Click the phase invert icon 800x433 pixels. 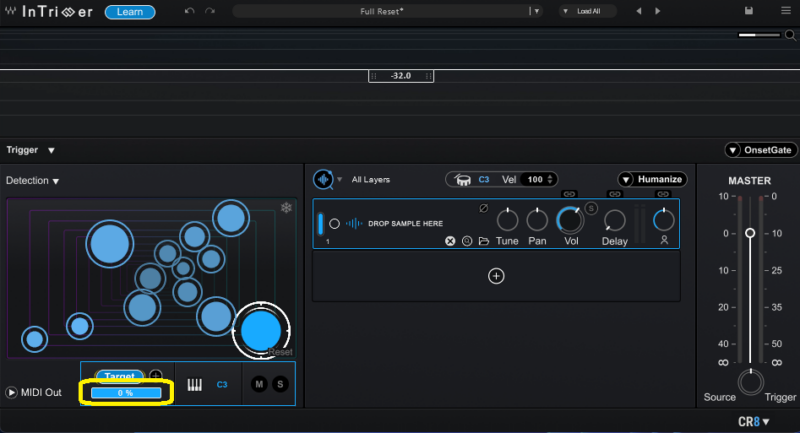tap(484, 208)
